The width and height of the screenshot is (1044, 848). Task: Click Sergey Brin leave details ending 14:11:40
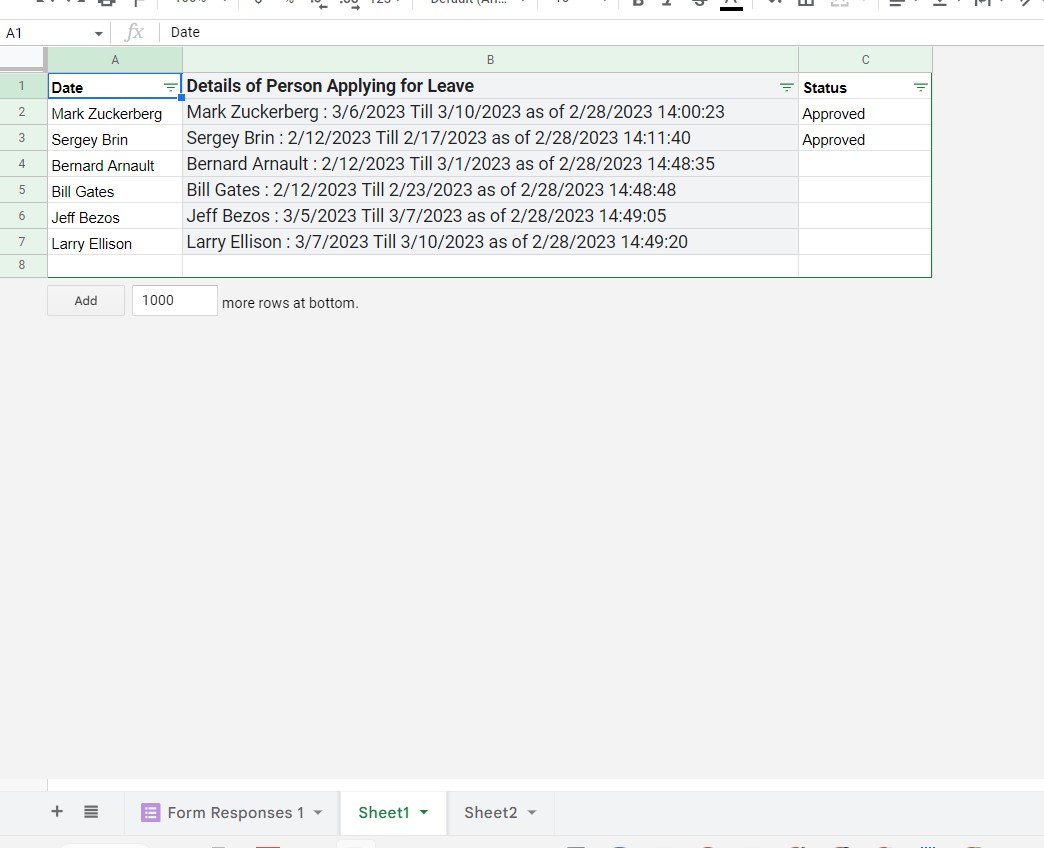[490, 138]
